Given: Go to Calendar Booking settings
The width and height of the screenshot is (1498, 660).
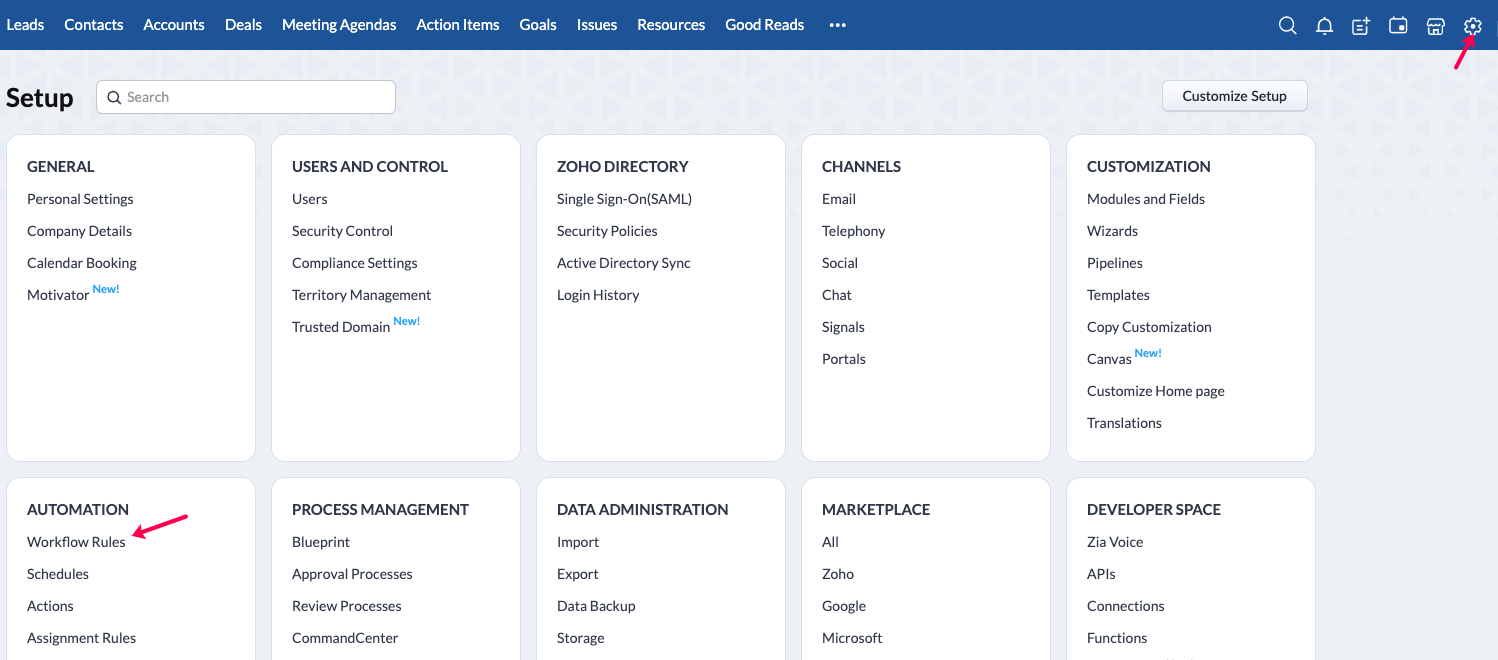Looking at the screenshot, I should click(82, 263).
